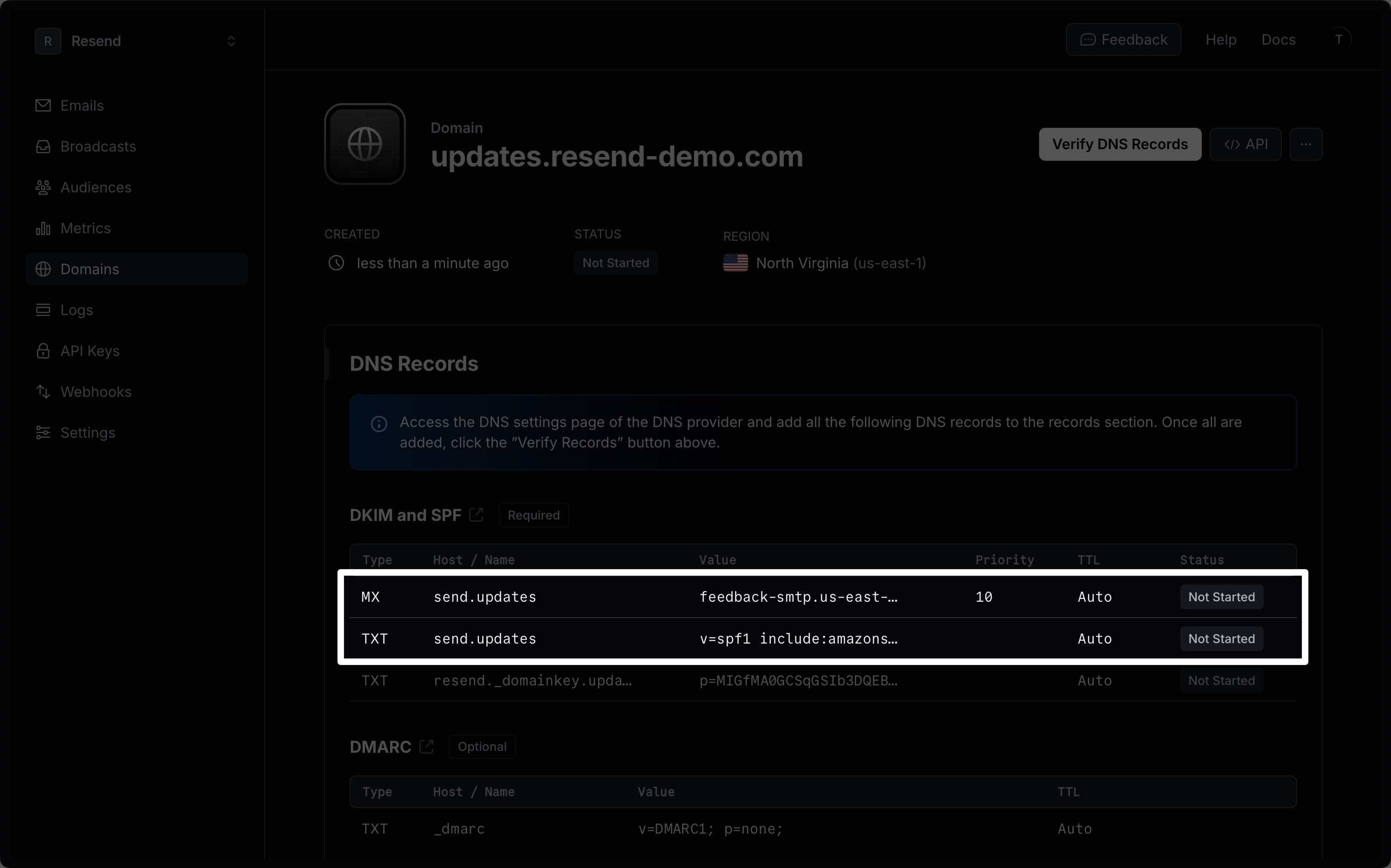Click the Emails envelope icon
Viewport: 1391px width, 868px height.
pos(43,105)
